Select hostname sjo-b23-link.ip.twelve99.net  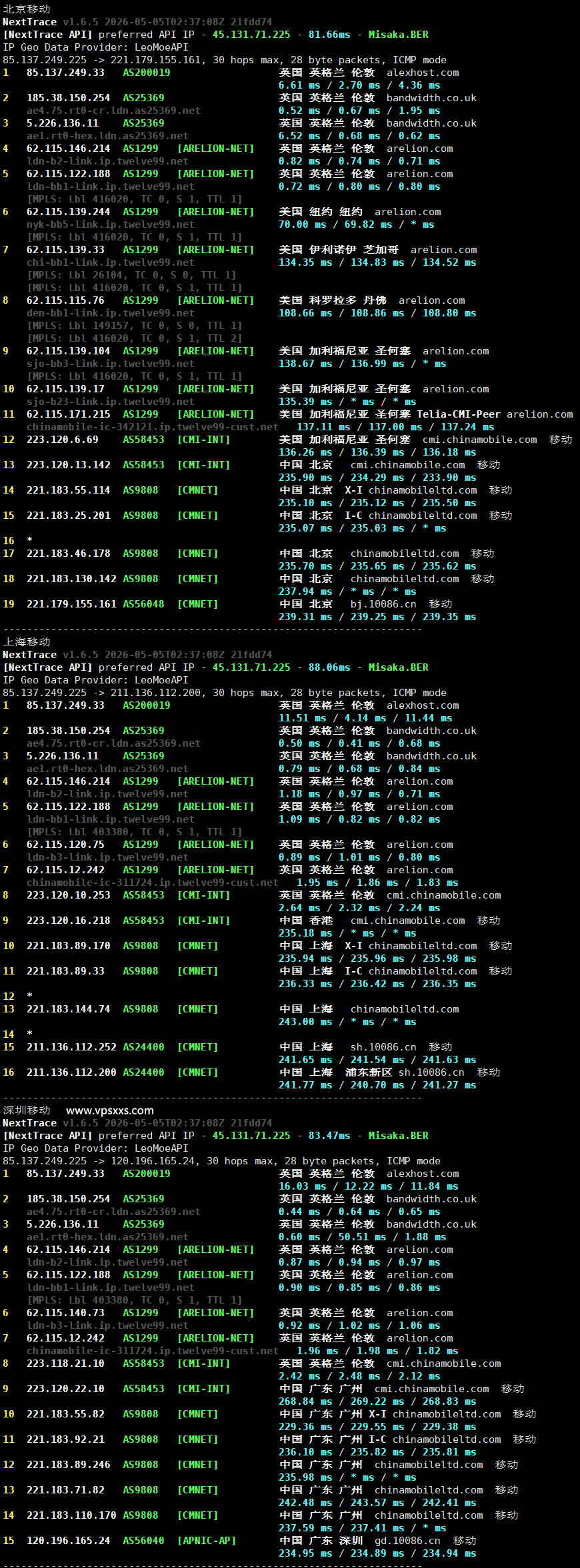click(111, 402)
